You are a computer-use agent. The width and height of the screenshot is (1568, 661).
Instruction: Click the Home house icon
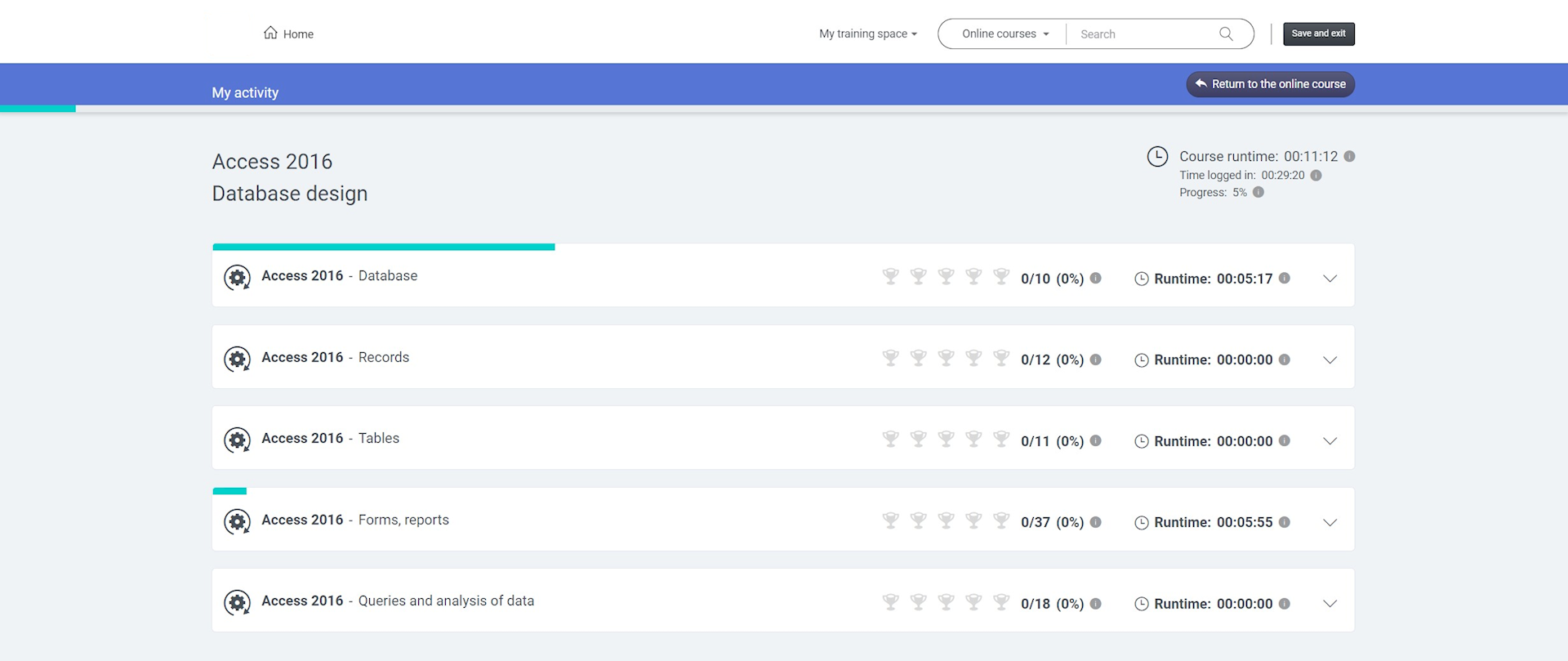coord(270,33)
